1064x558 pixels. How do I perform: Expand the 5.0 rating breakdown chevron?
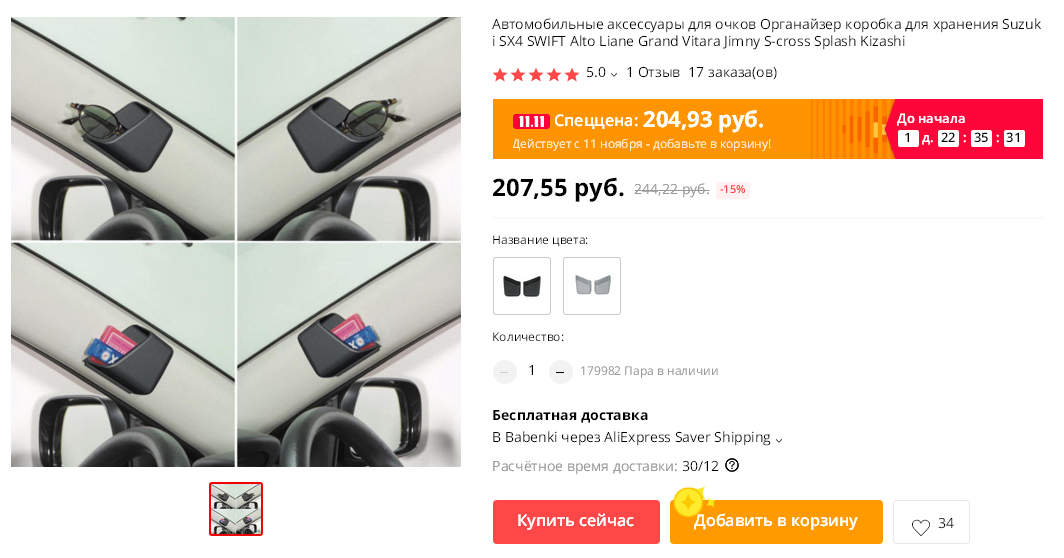(x=614, y=74)
